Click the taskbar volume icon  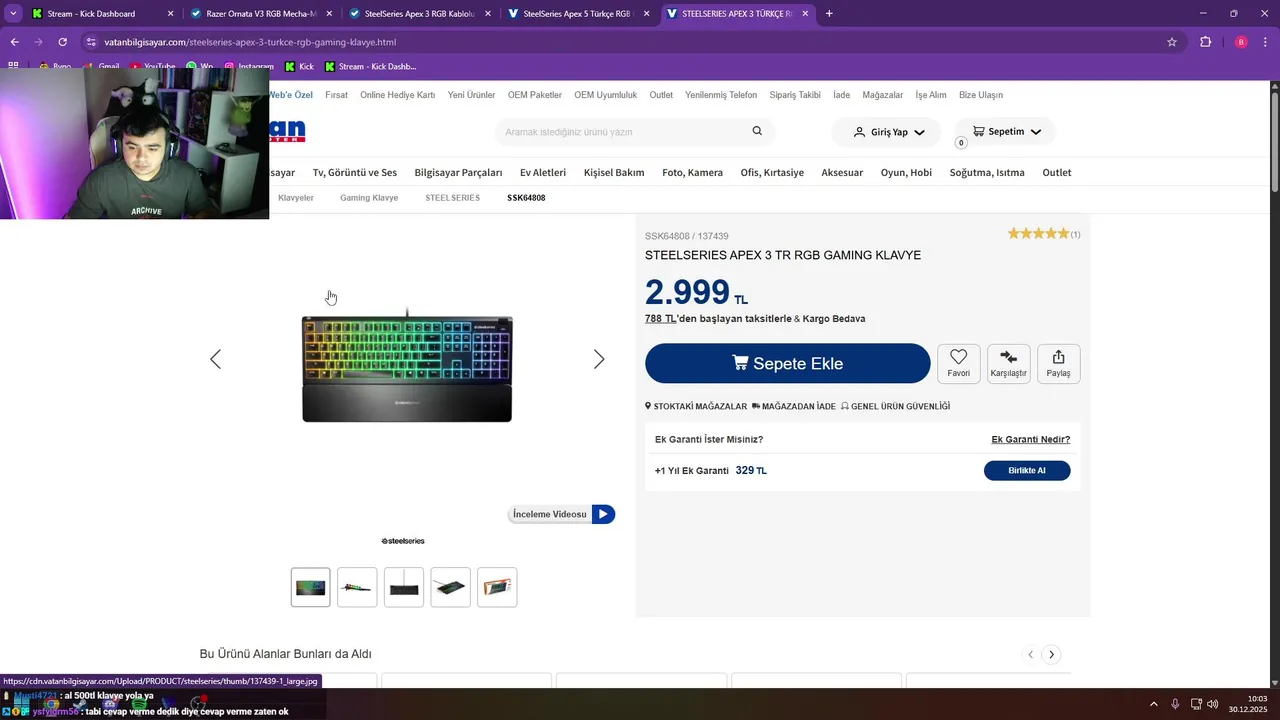click(x=1212, y=704)
